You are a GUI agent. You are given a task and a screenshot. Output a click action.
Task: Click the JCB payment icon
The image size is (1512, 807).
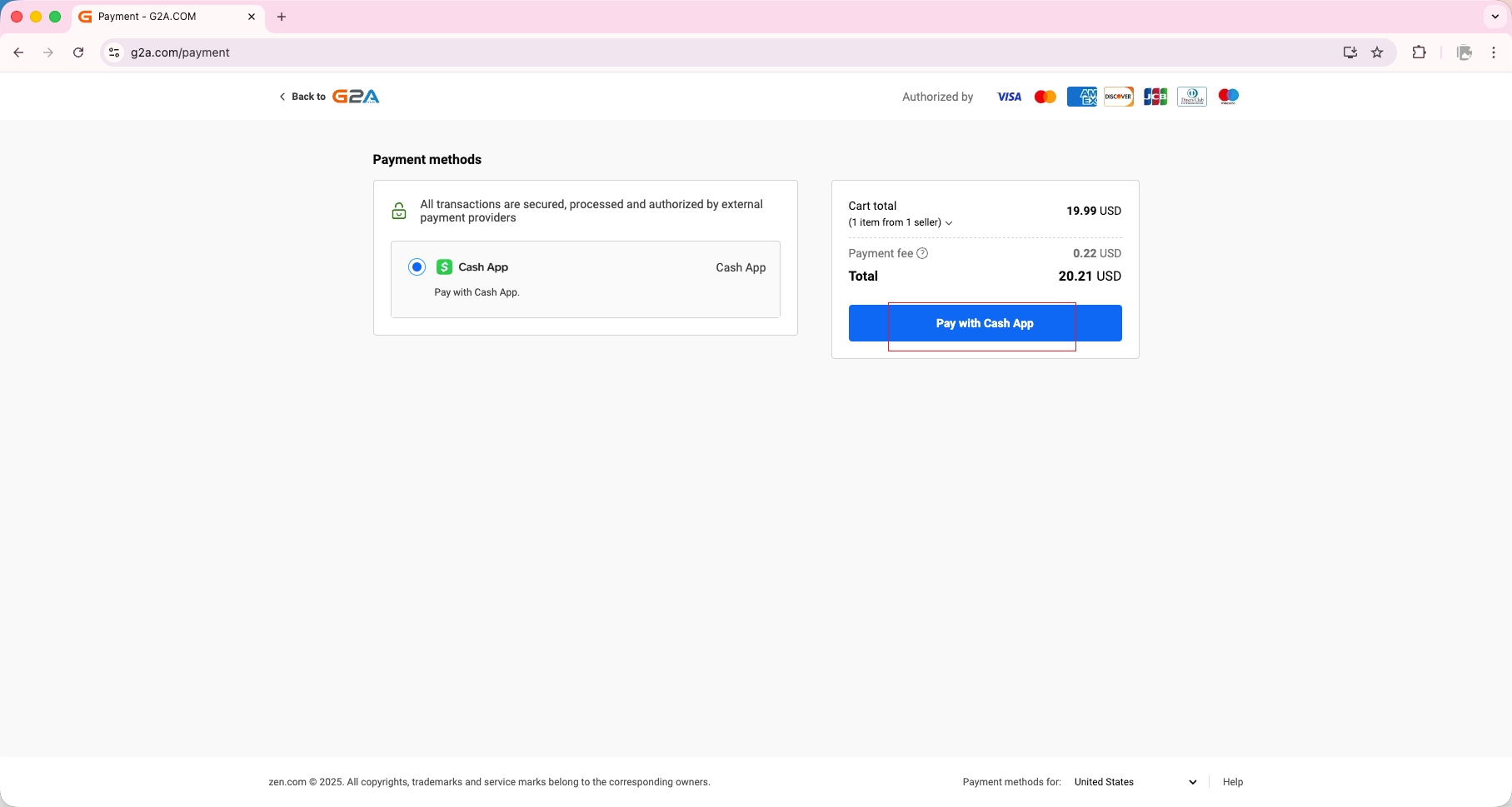(1155, 97)
